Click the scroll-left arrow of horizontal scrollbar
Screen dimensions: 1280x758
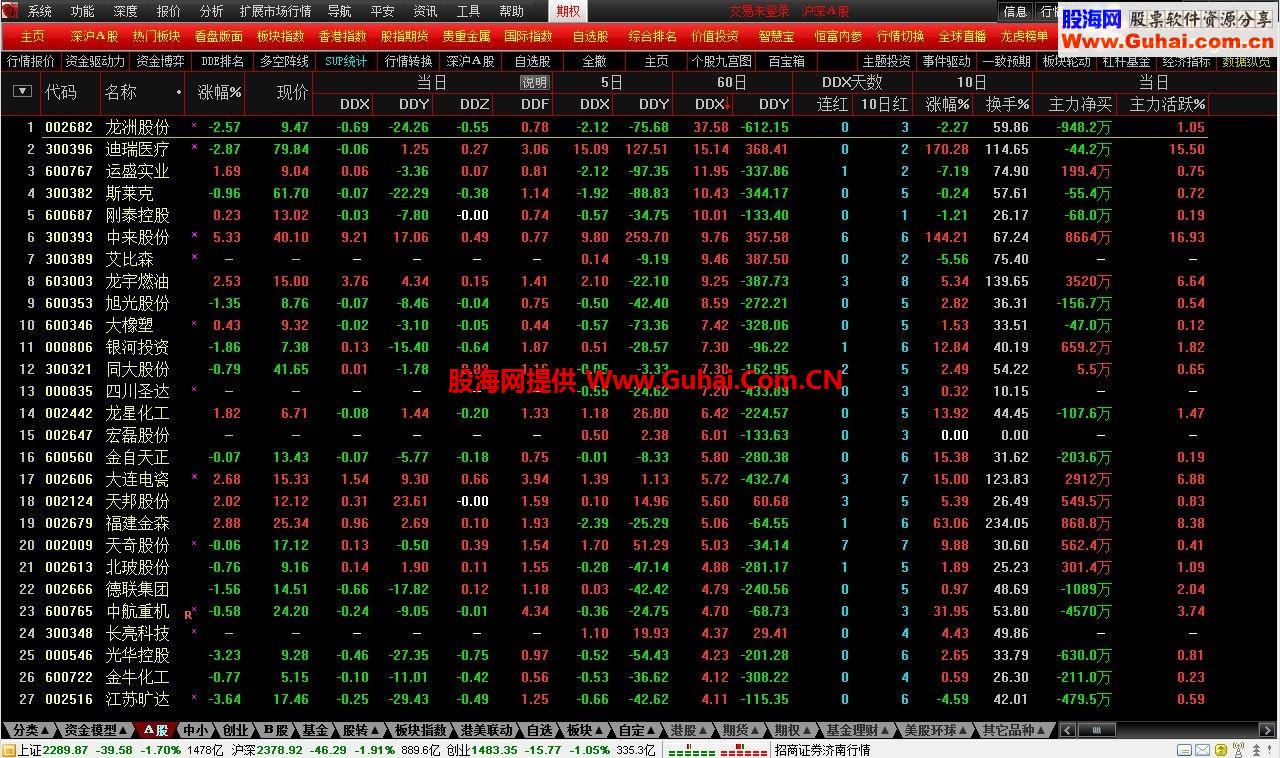click(x=1067, y=730)
